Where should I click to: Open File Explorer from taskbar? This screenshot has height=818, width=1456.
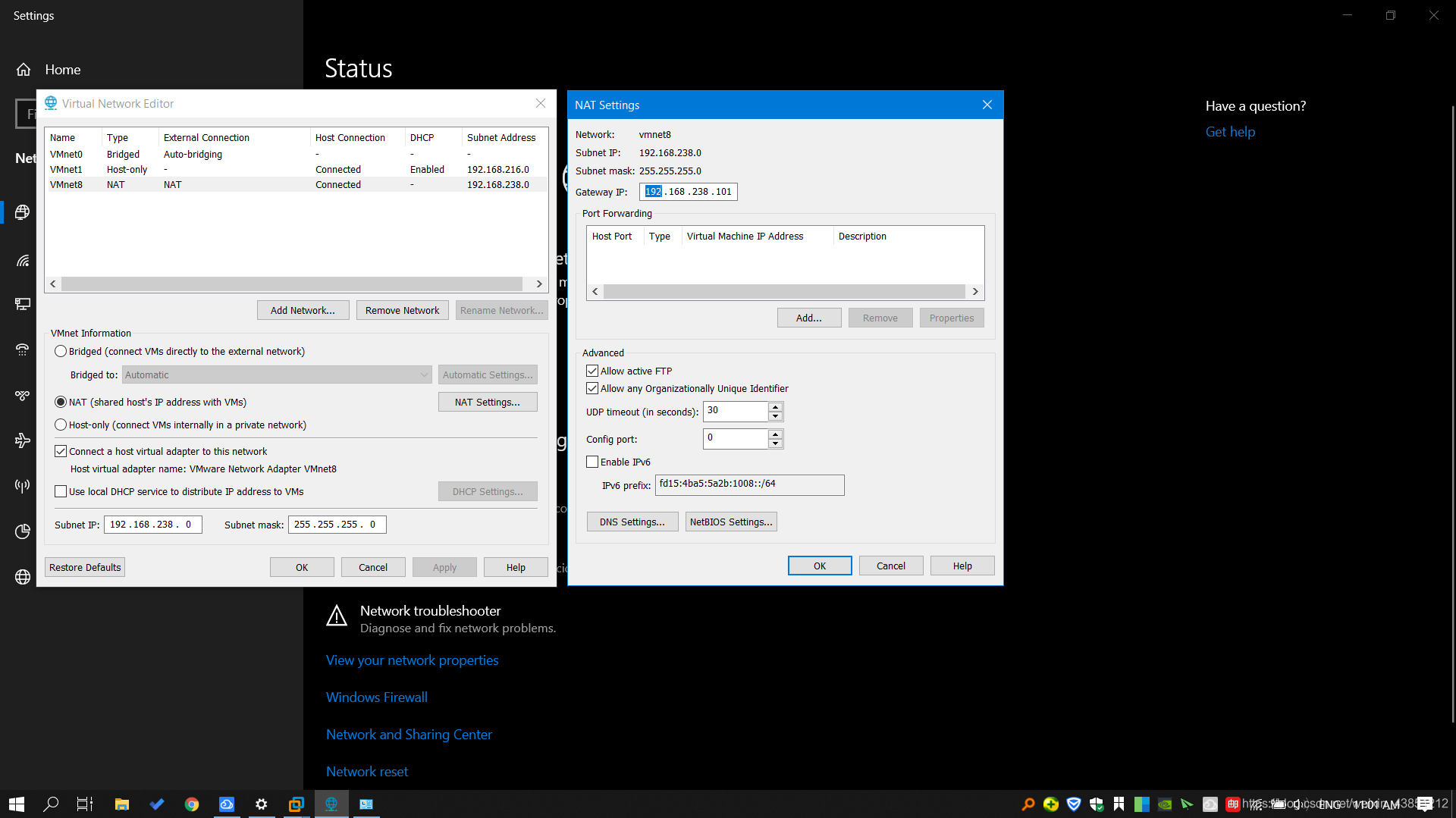[x=121, y=804]
